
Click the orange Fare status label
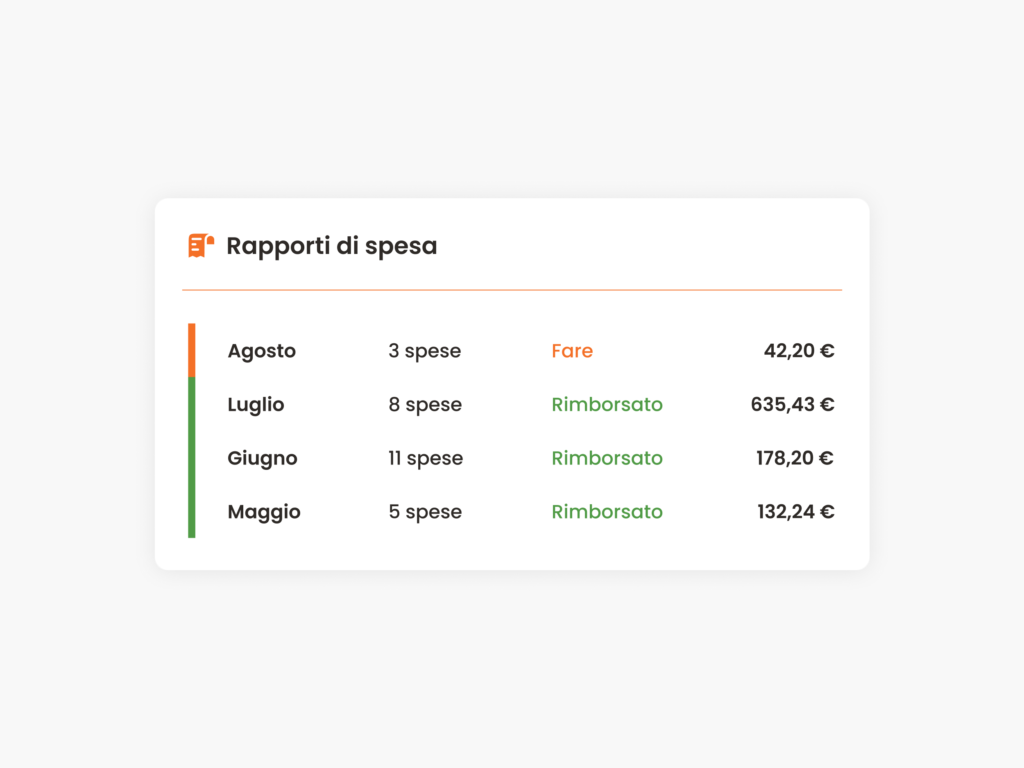click(x=572, y=351)
